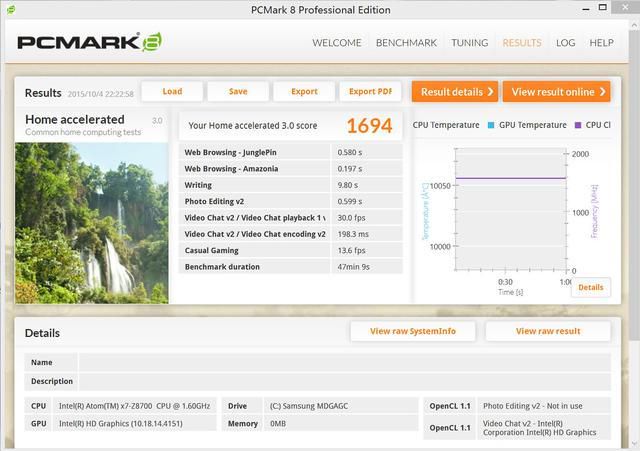Click the chart Details button
640x451 pixels.
(591, 287)
